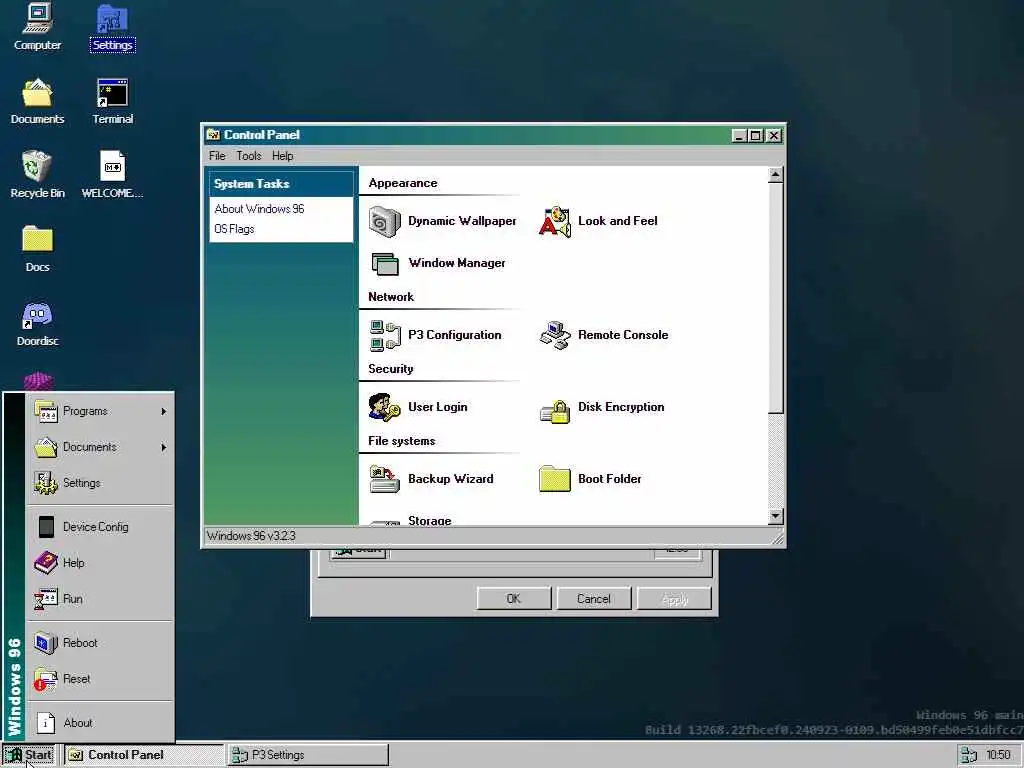1024x768 pixels.
Task: Open Disk Encryption padlock icon
Action: pyautogui.click(x=554, y=411)
